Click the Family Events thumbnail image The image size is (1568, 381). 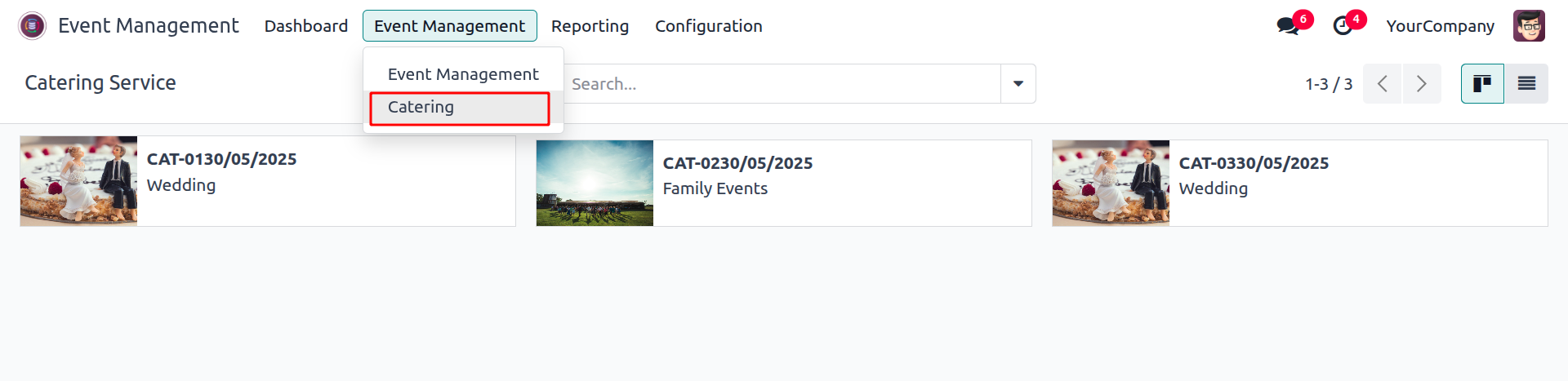595,183
